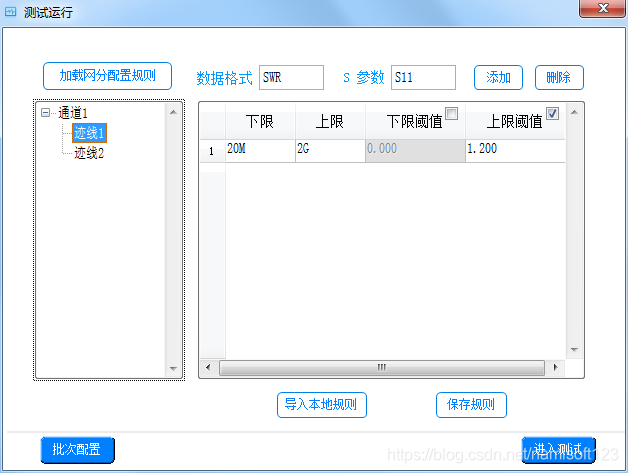Enable the 下限阈值 checkbox
This screenshot has height=473, width=628.
coord(451,113)
